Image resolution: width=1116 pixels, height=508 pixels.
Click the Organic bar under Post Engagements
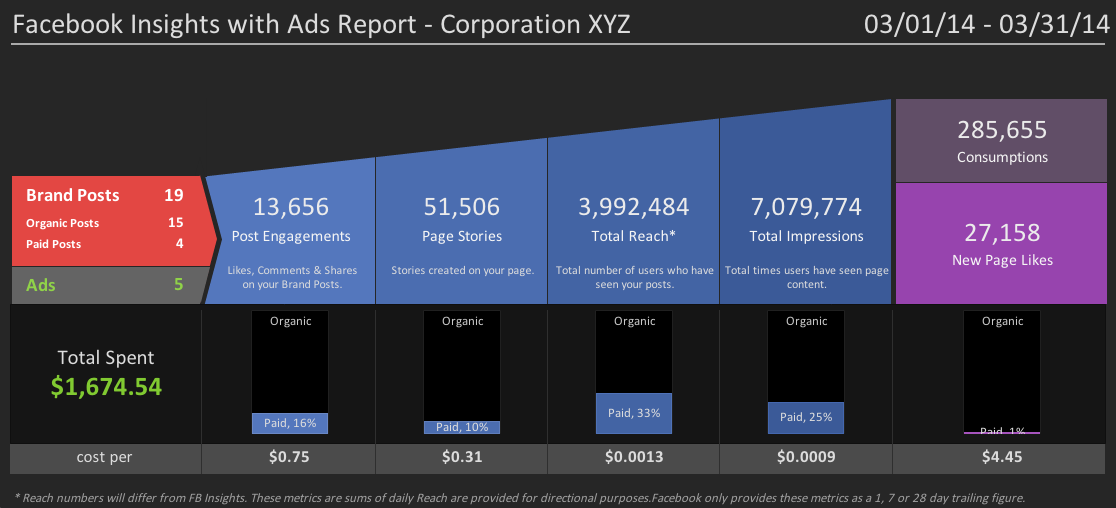click(290, 362)
